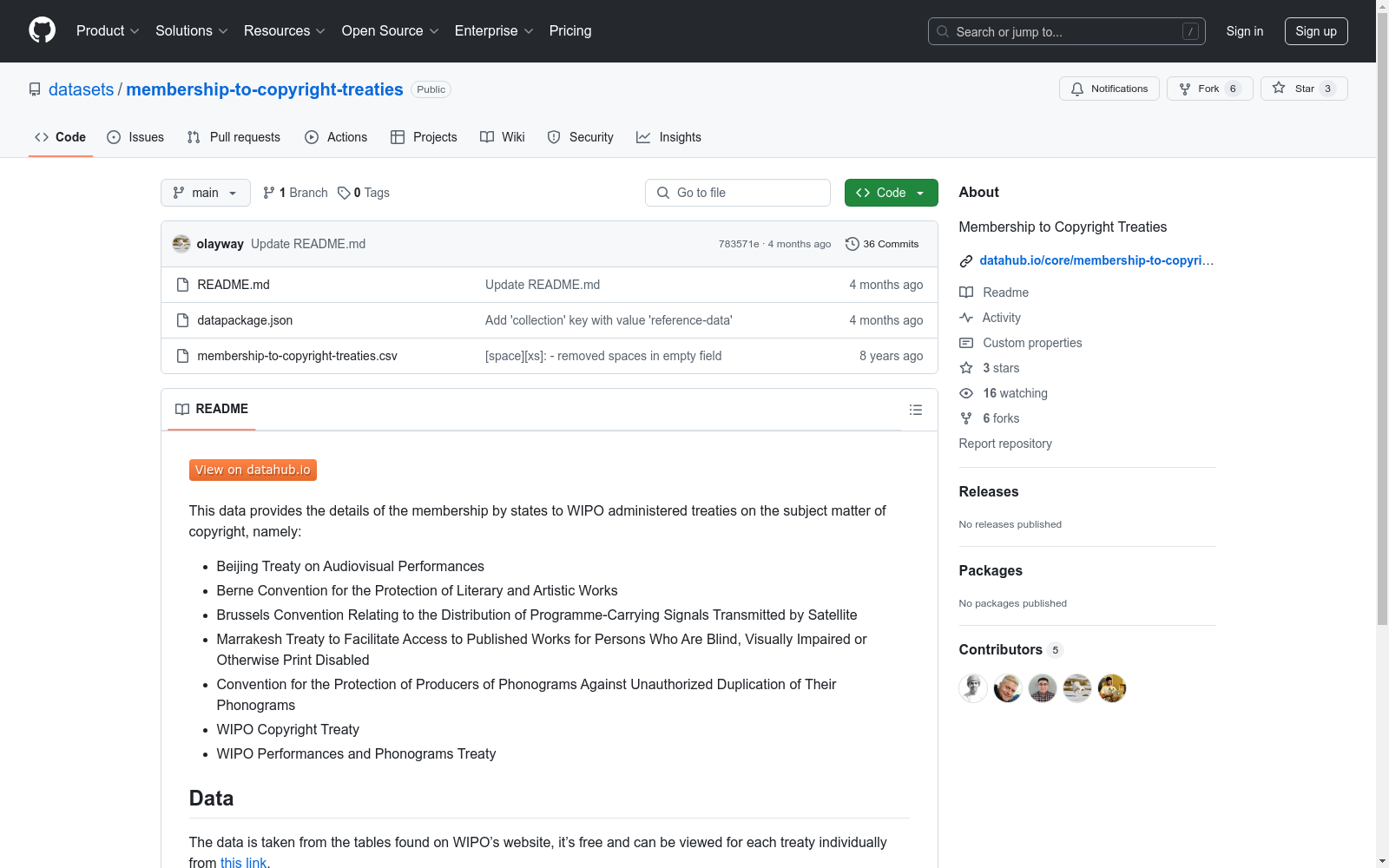Open the datapackage.json file
This screenshot has height=868, width=1389.
pyautogui.click(x=245, y=320)
